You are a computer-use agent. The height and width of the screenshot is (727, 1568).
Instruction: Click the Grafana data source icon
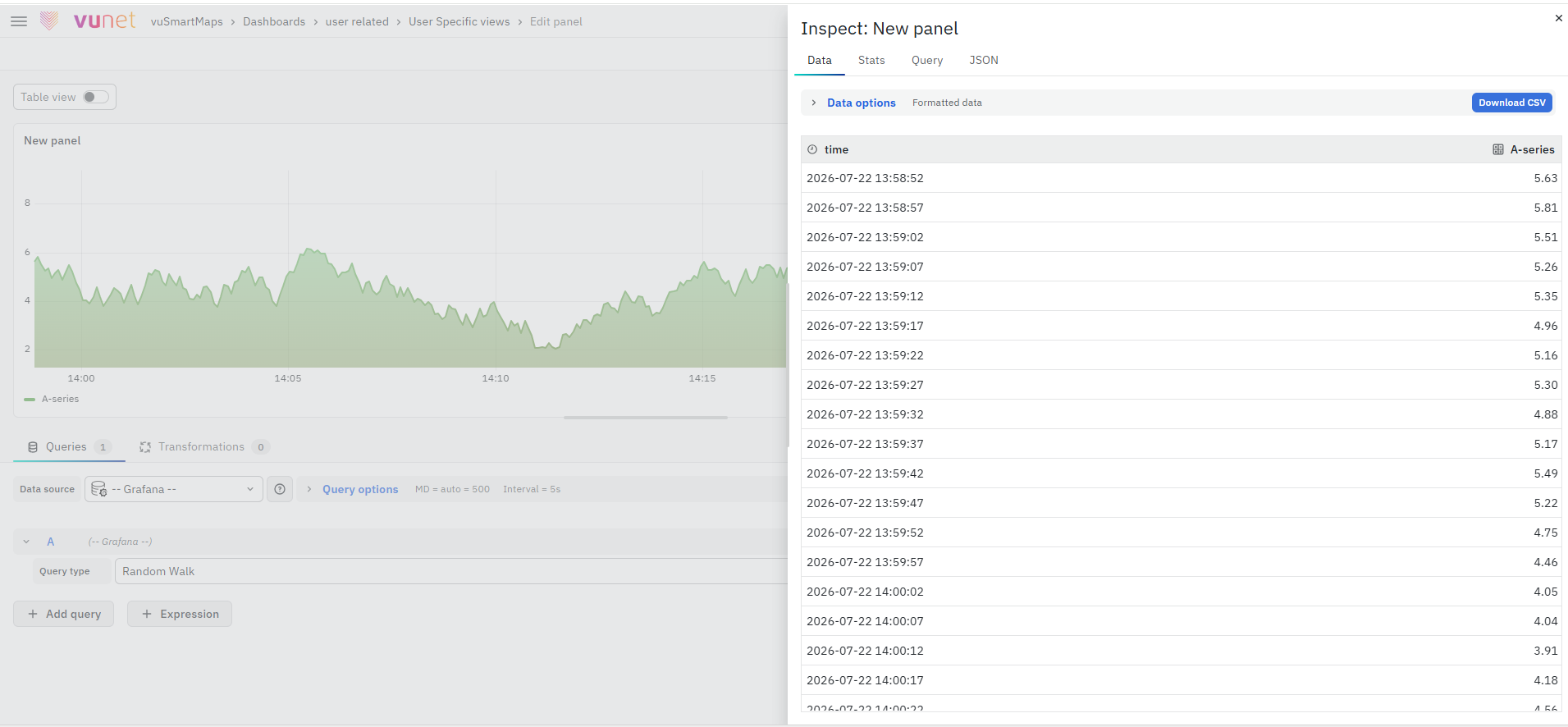(98, 489)
